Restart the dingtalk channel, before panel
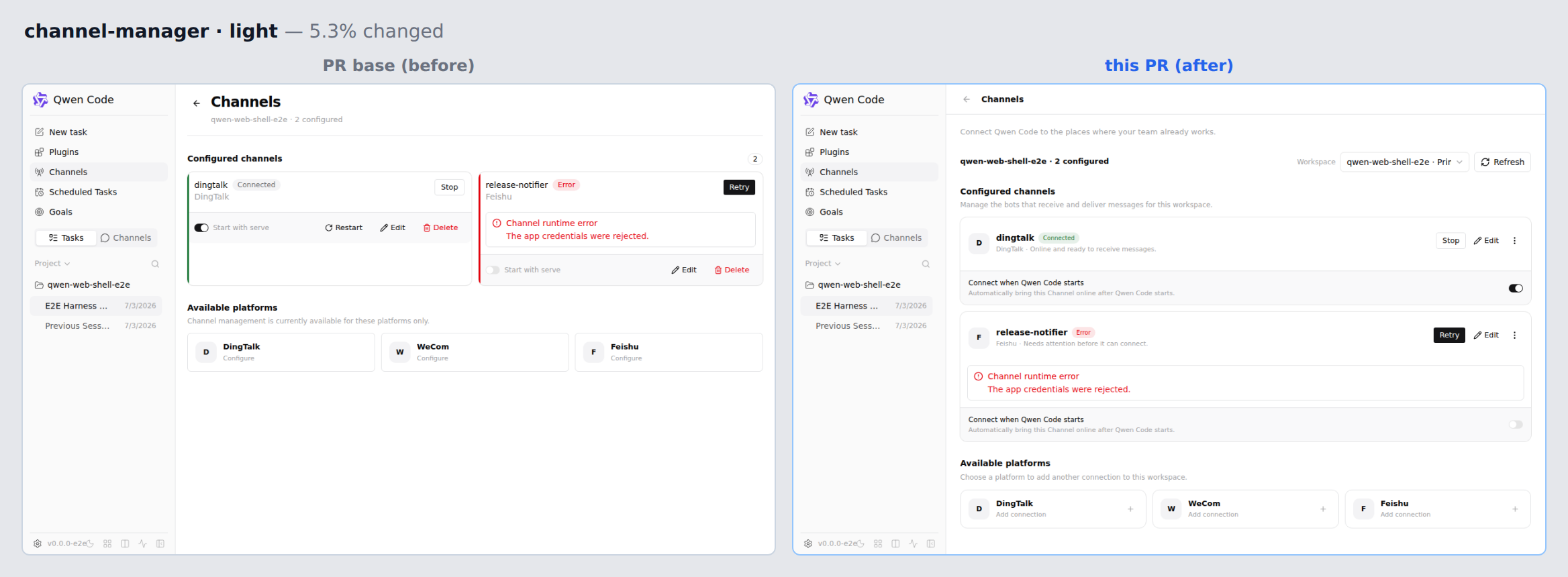The width and height of the screenshot is (1568, 577). click(344, 228)
